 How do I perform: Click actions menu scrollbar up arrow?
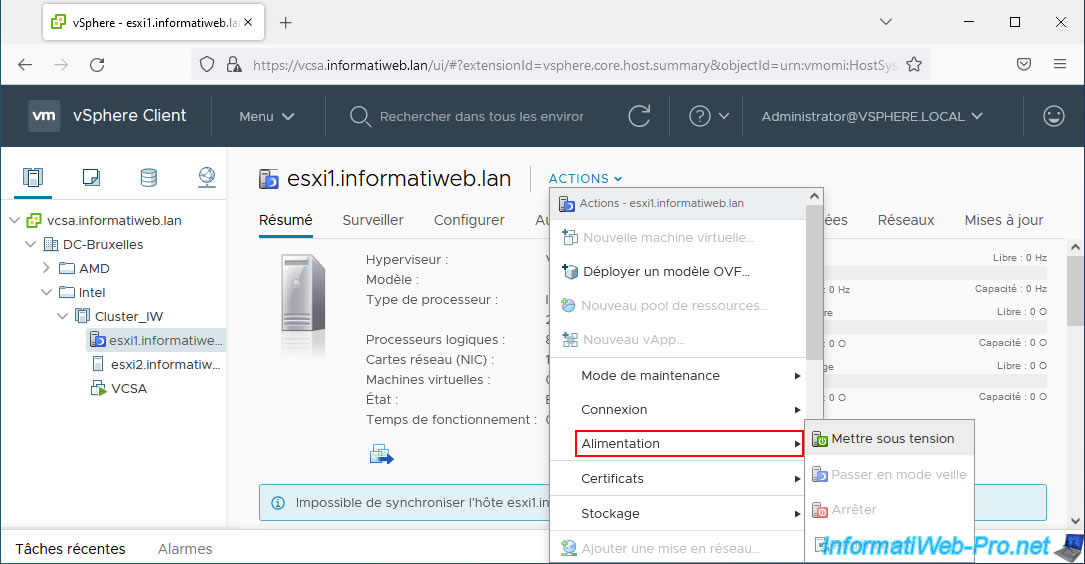point(814,197)
